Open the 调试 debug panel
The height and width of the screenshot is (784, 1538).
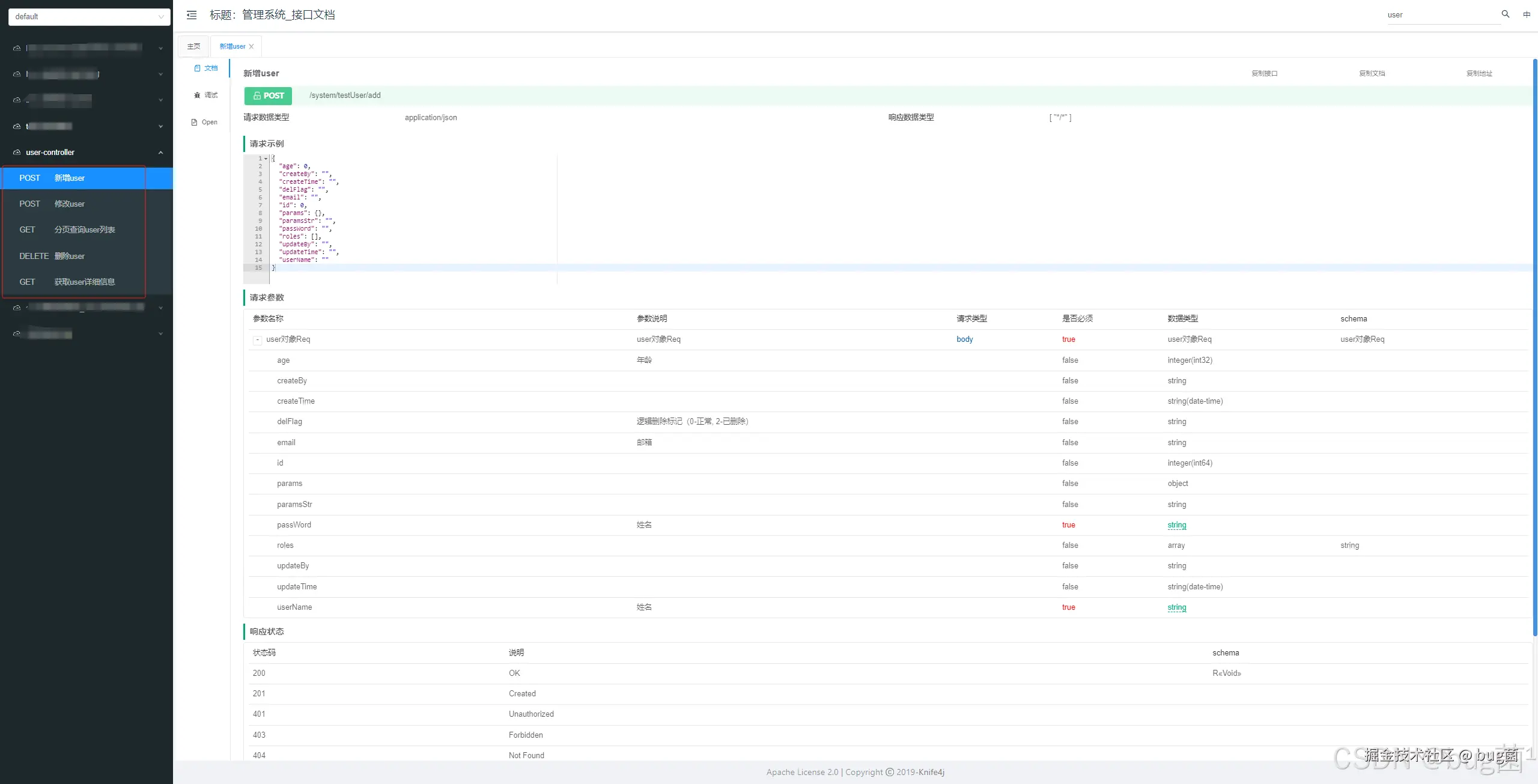click(x=206, y=95)
